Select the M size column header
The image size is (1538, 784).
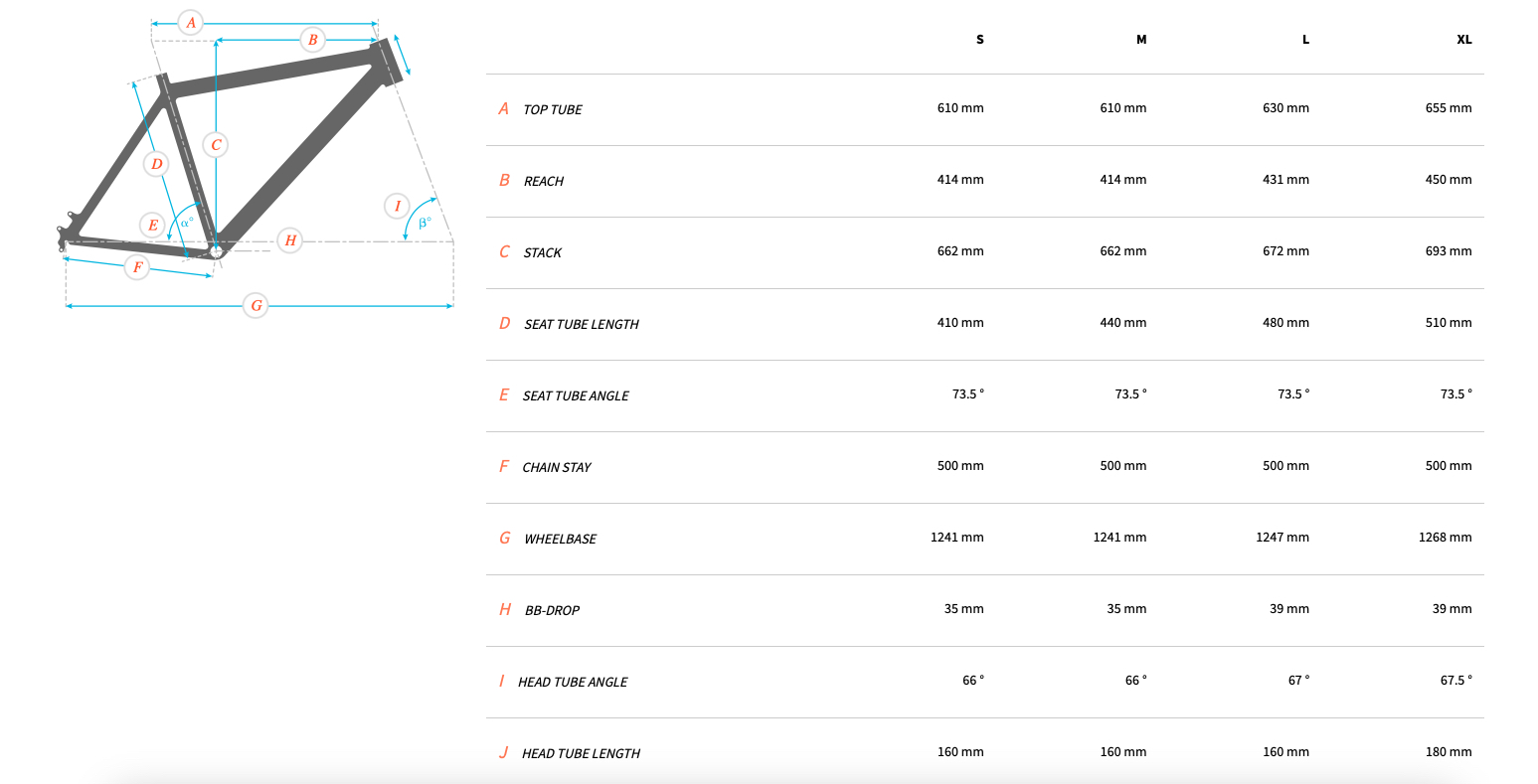1141,40
